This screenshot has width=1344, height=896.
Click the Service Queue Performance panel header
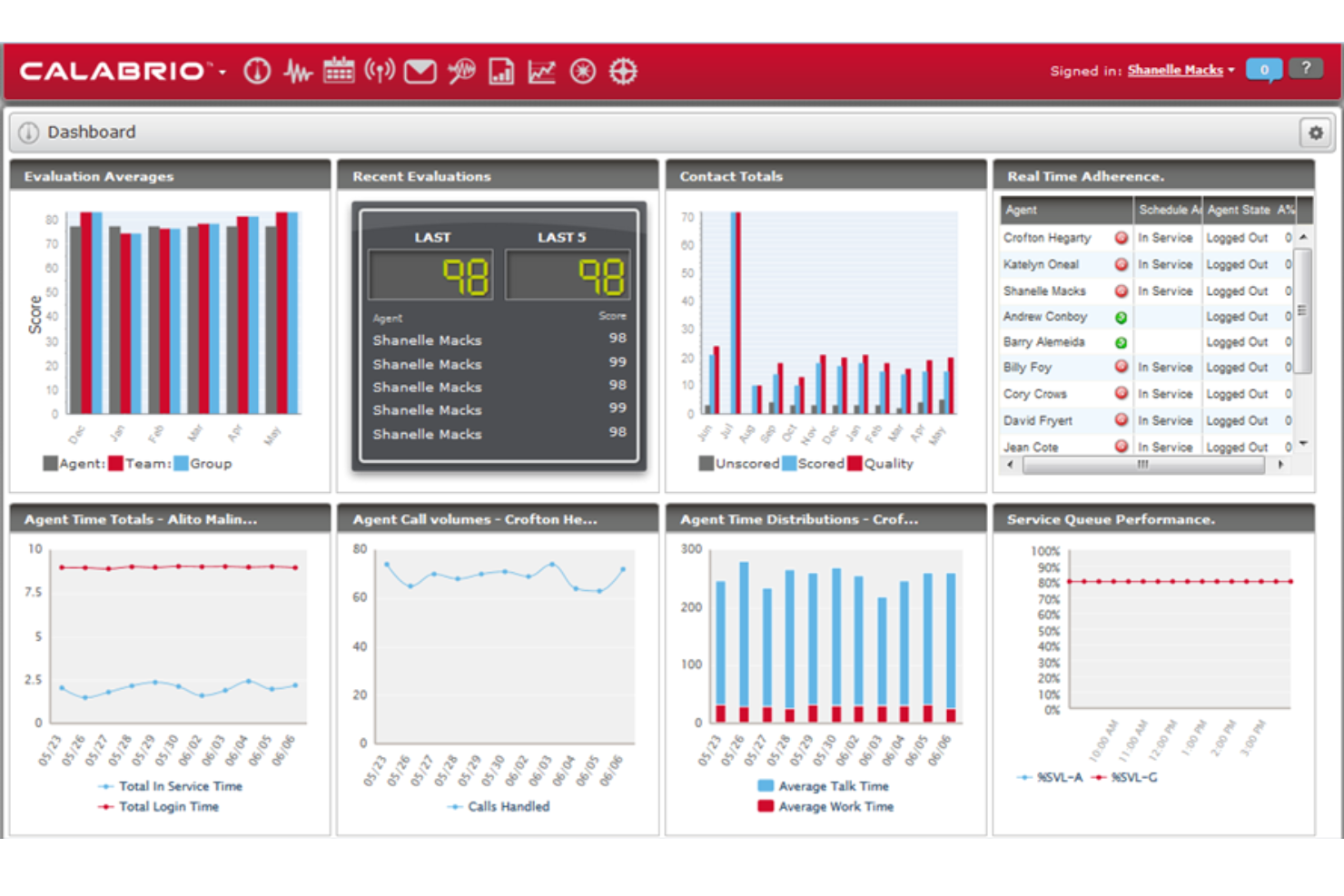[x=1153, y=519]
